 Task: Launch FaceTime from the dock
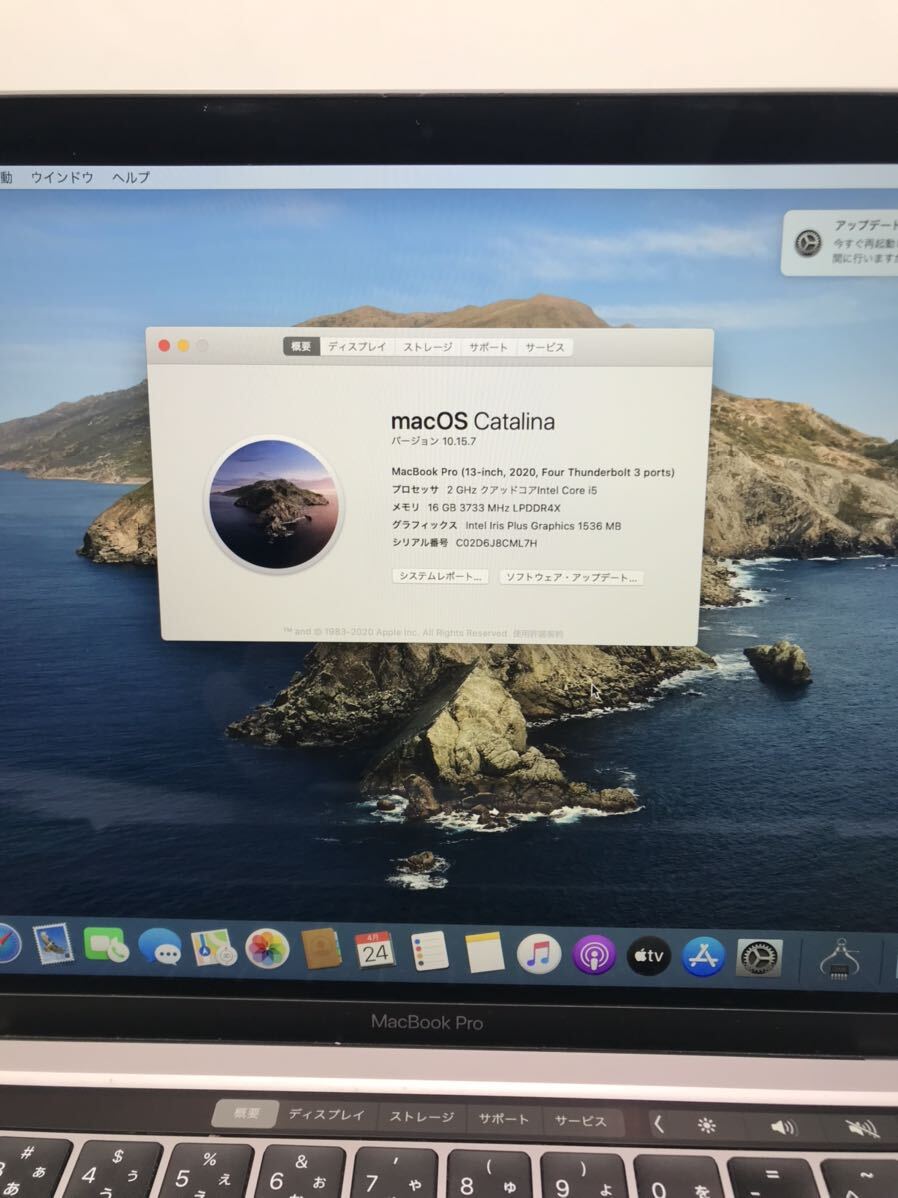106,947
